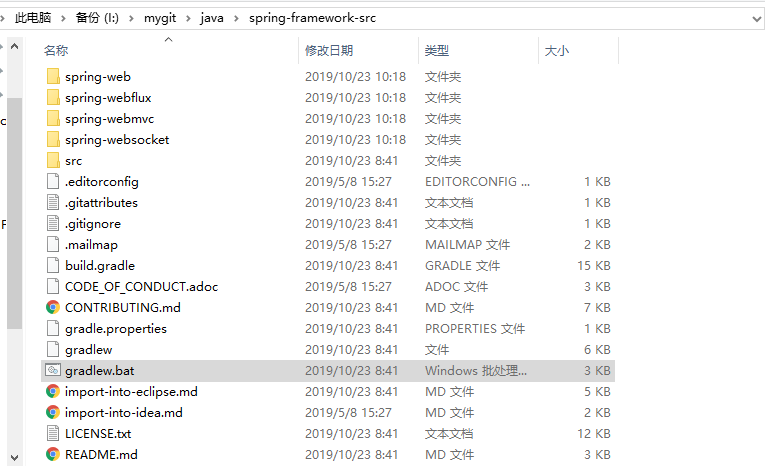The width and height of the screenshot is (765, 466).
Task: Click the .mailmap file icon
Action: [53, 244]
